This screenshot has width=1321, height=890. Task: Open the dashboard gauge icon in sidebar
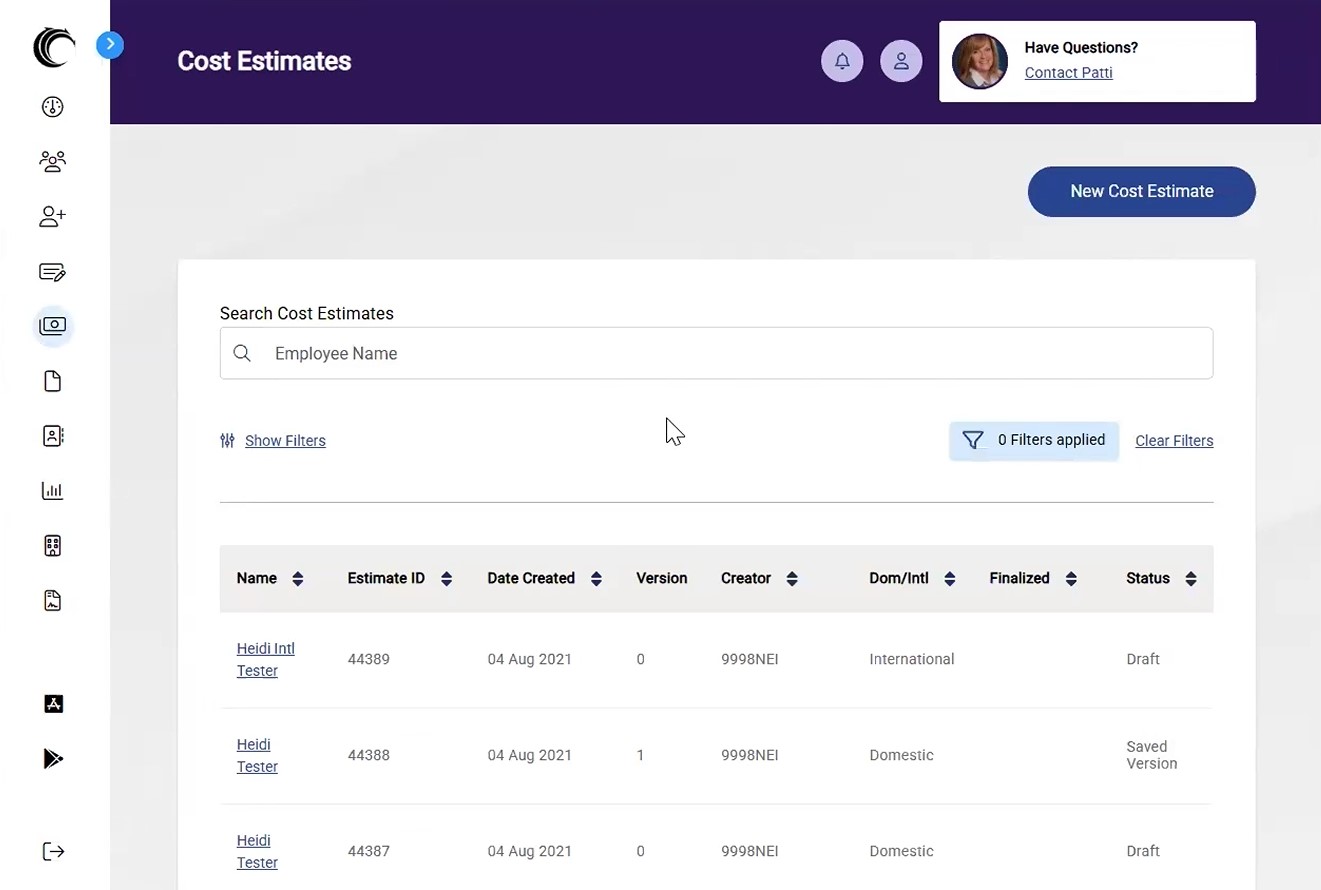click(x=52, y=107)
